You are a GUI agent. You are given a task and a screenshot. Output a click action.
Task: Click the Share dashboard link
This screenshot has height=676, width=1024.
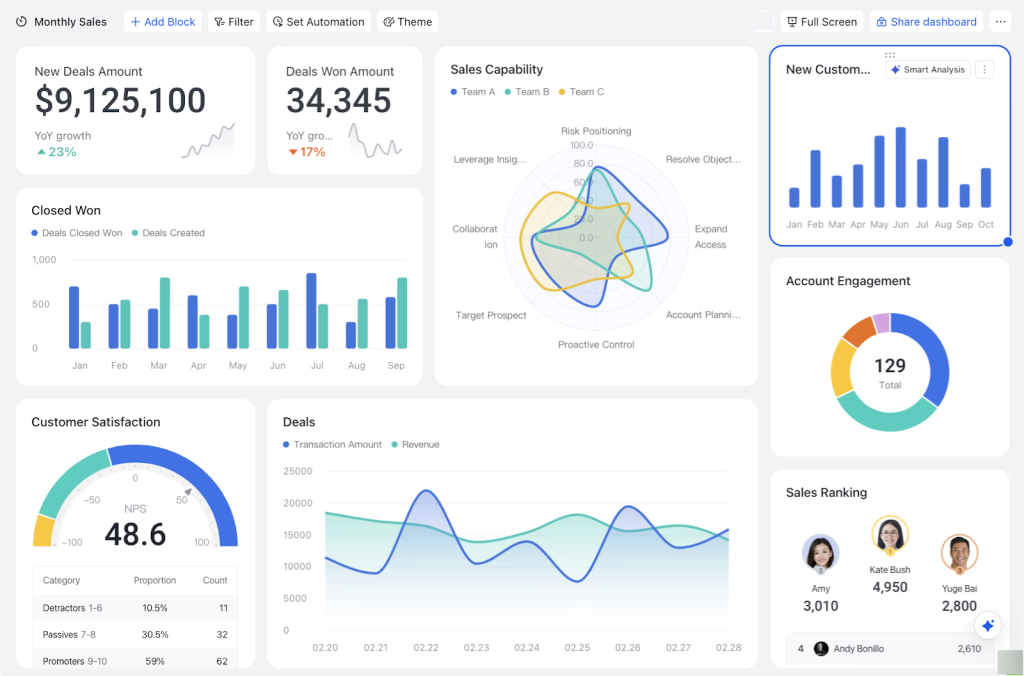926,21
